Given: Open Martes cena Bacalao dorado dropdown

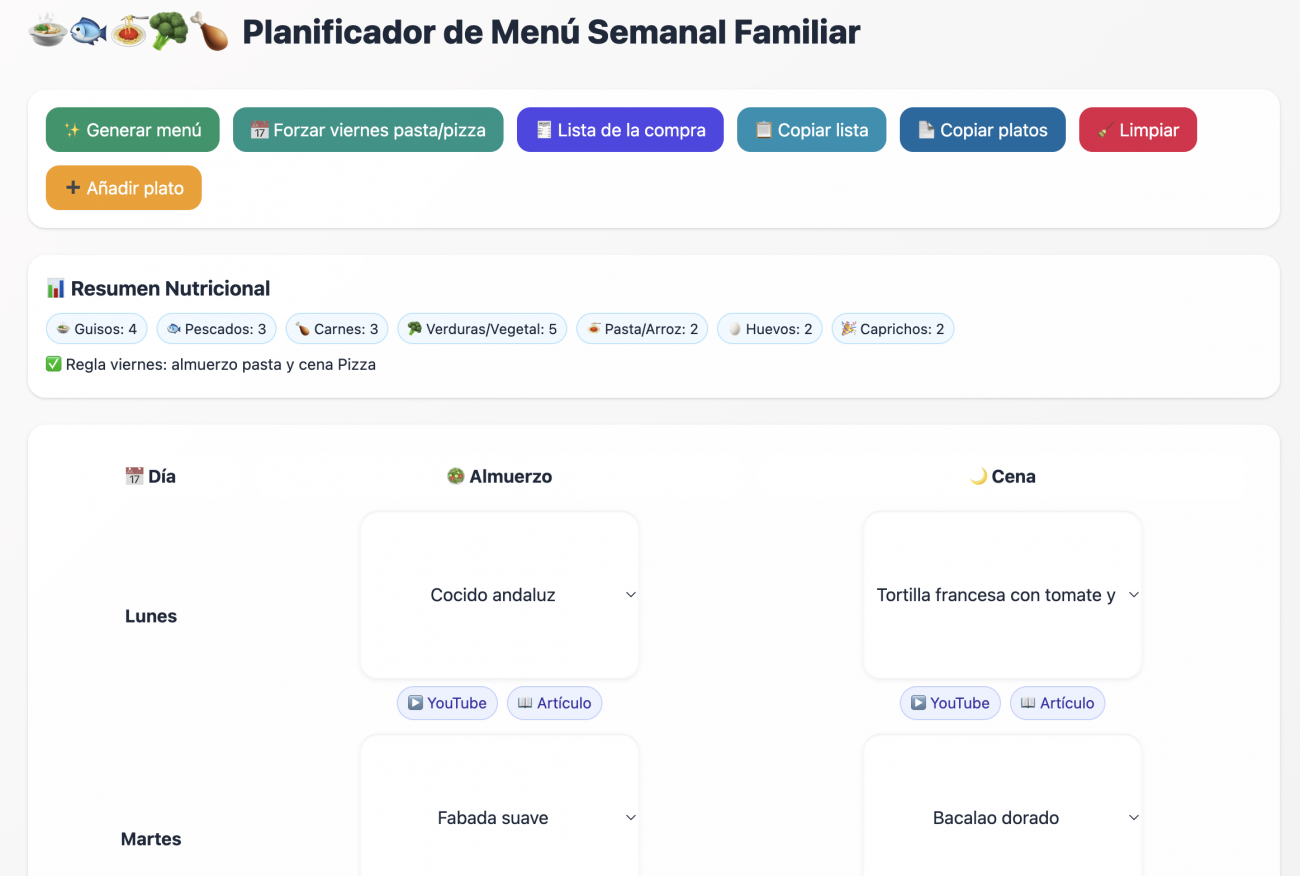Looking at the screenshot, I should (1002, 818).
